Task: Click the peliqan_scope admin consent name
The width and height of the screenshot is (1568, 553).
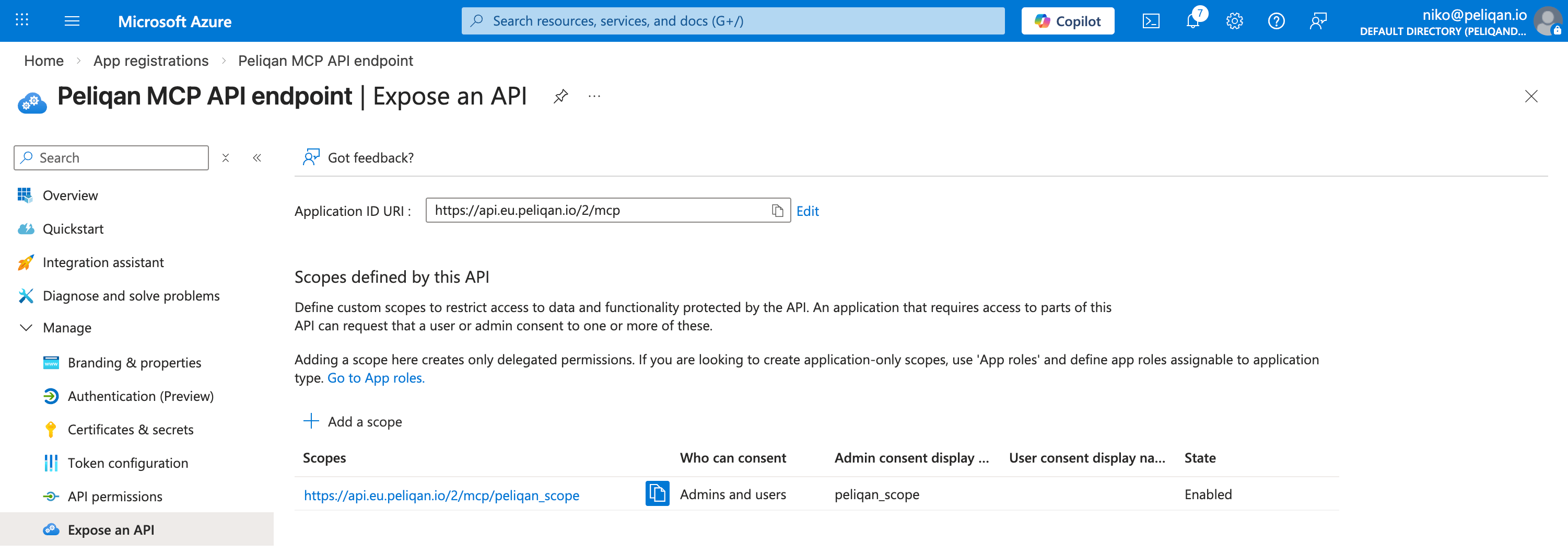Action: [x=876, y=494]
